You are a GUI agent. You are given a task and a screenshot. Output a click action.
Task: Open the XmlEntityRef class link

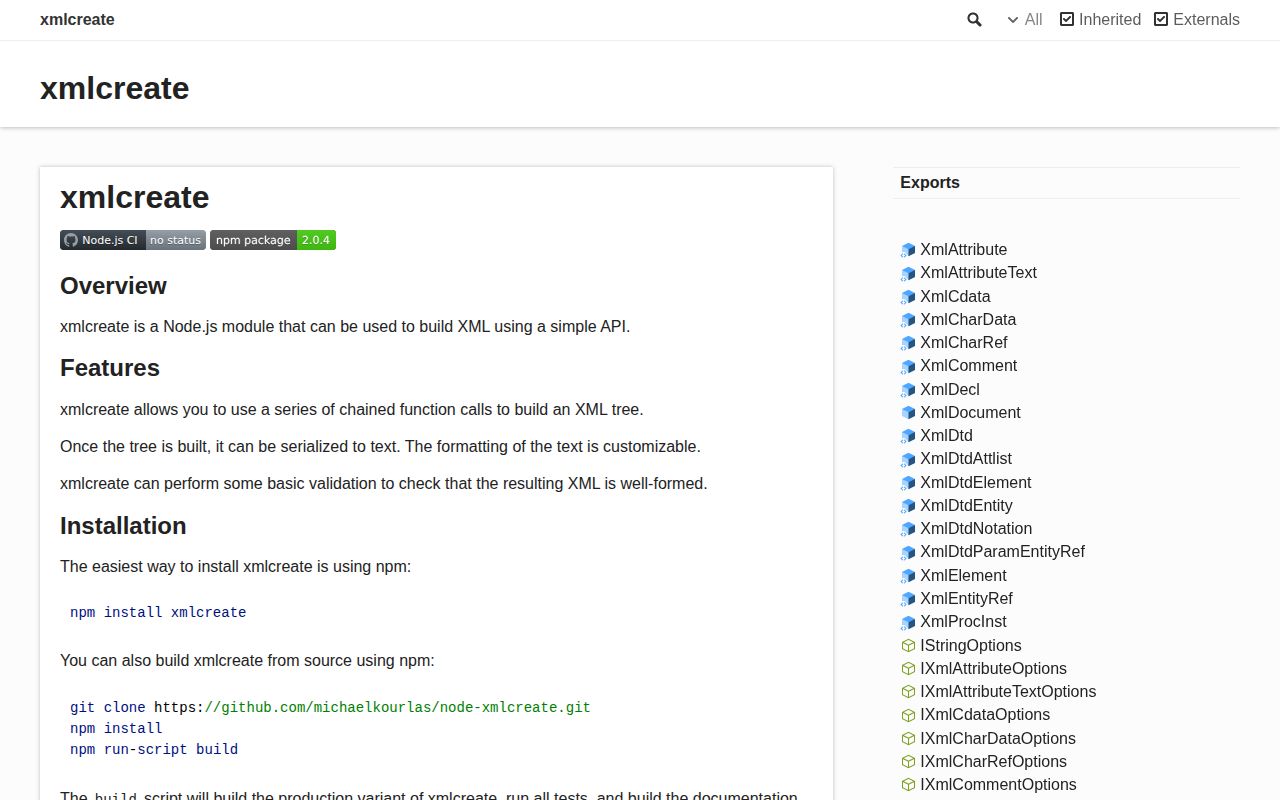966,598
